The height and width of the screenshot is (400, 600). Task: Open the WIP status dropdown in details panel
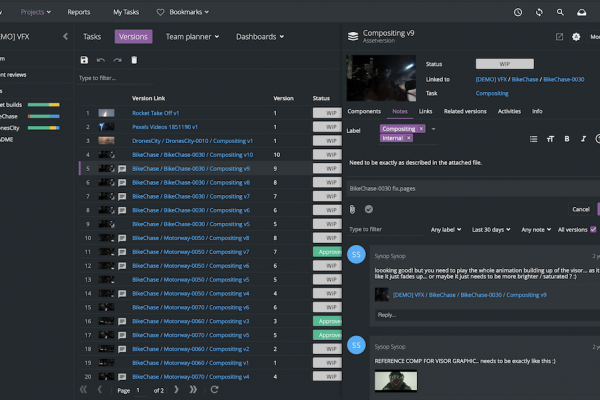[505, 64]
